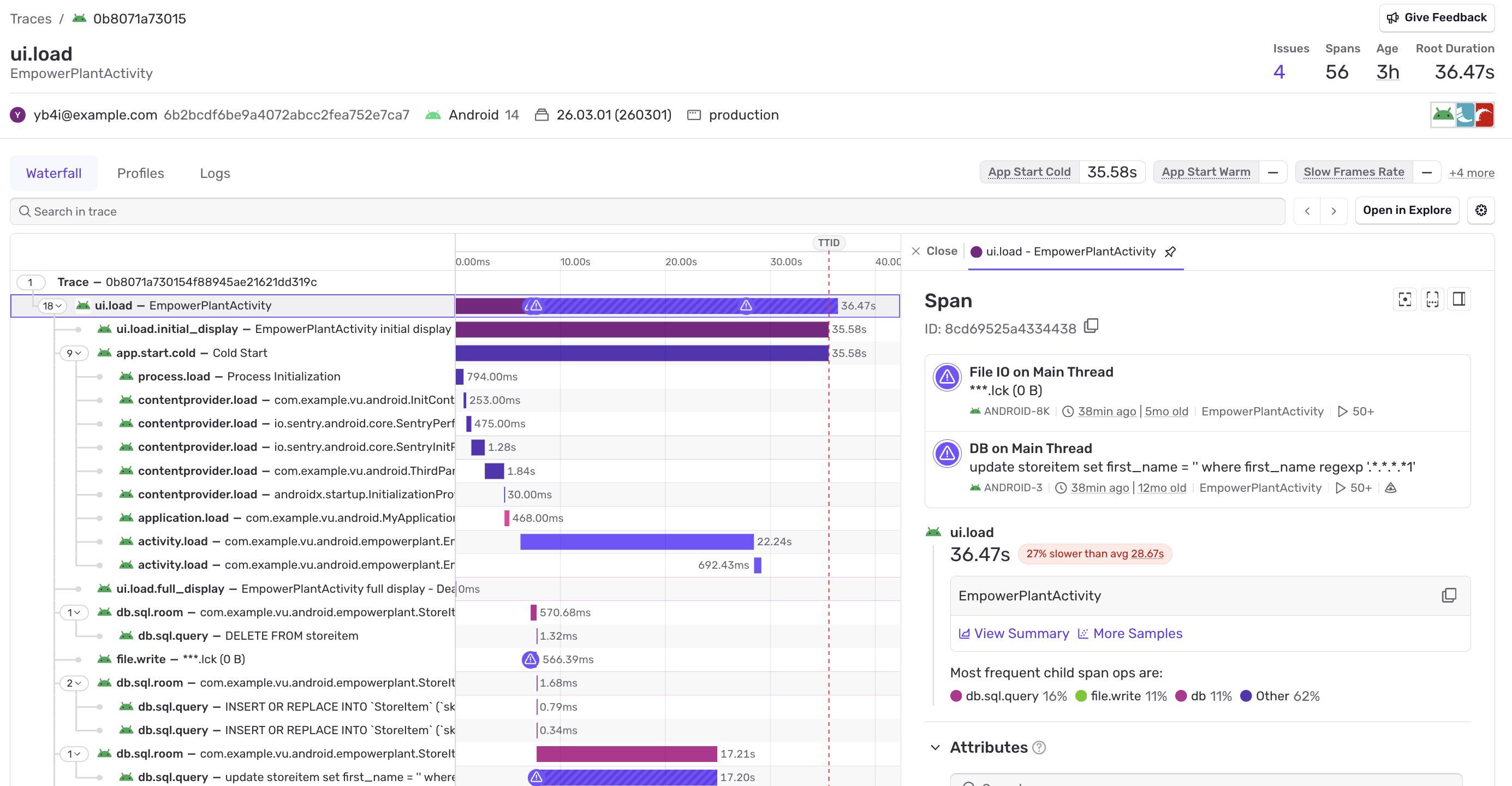This screenshot has width=1512, height=786.
Task: Go to previous search result arrow
Action: pos(1307,211)
